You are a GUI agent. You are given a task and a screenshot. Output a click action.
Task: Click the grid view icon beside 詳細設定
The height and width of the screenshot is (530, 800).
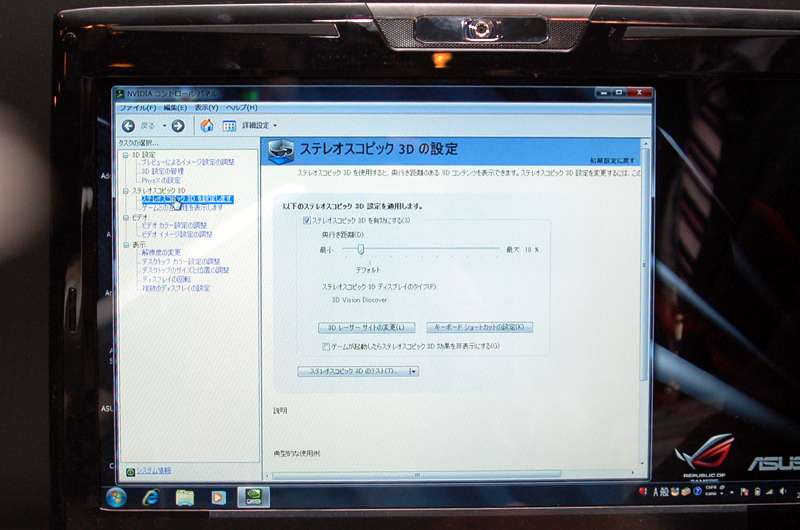[229, 126]
